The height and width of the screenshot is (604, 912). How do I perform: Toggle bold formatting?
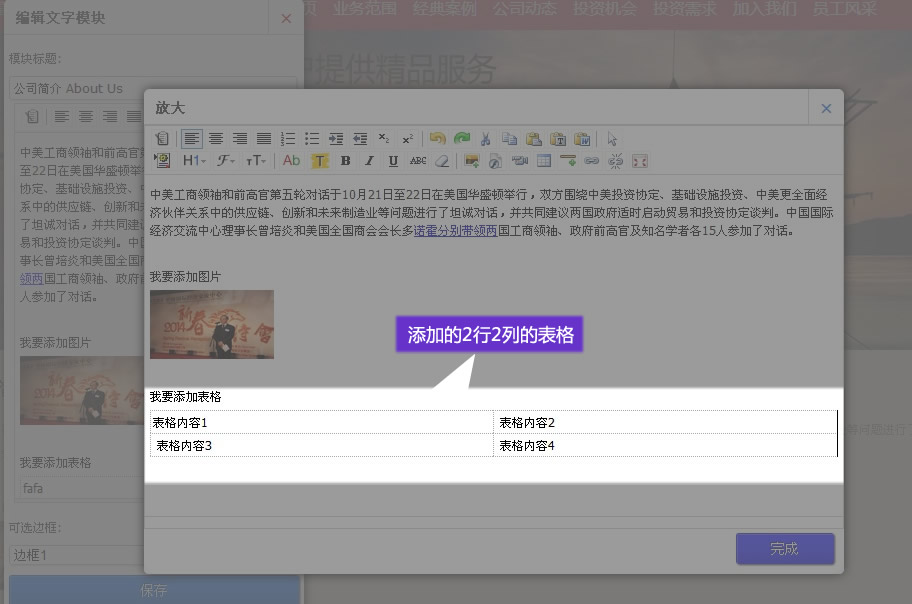click(345, 160)
